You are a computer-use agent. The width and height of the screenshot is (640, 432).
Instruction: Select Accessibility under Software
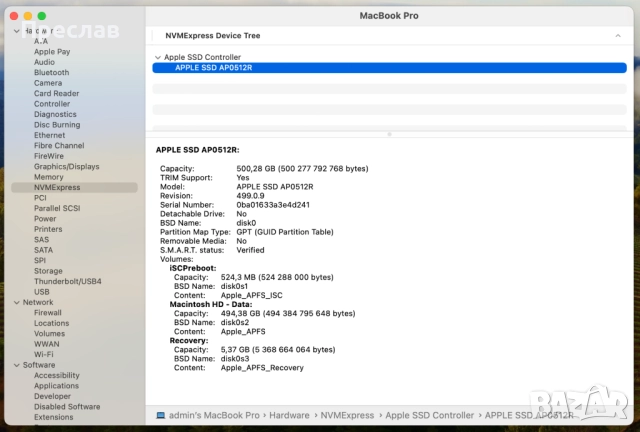click(x=56, y=376)
